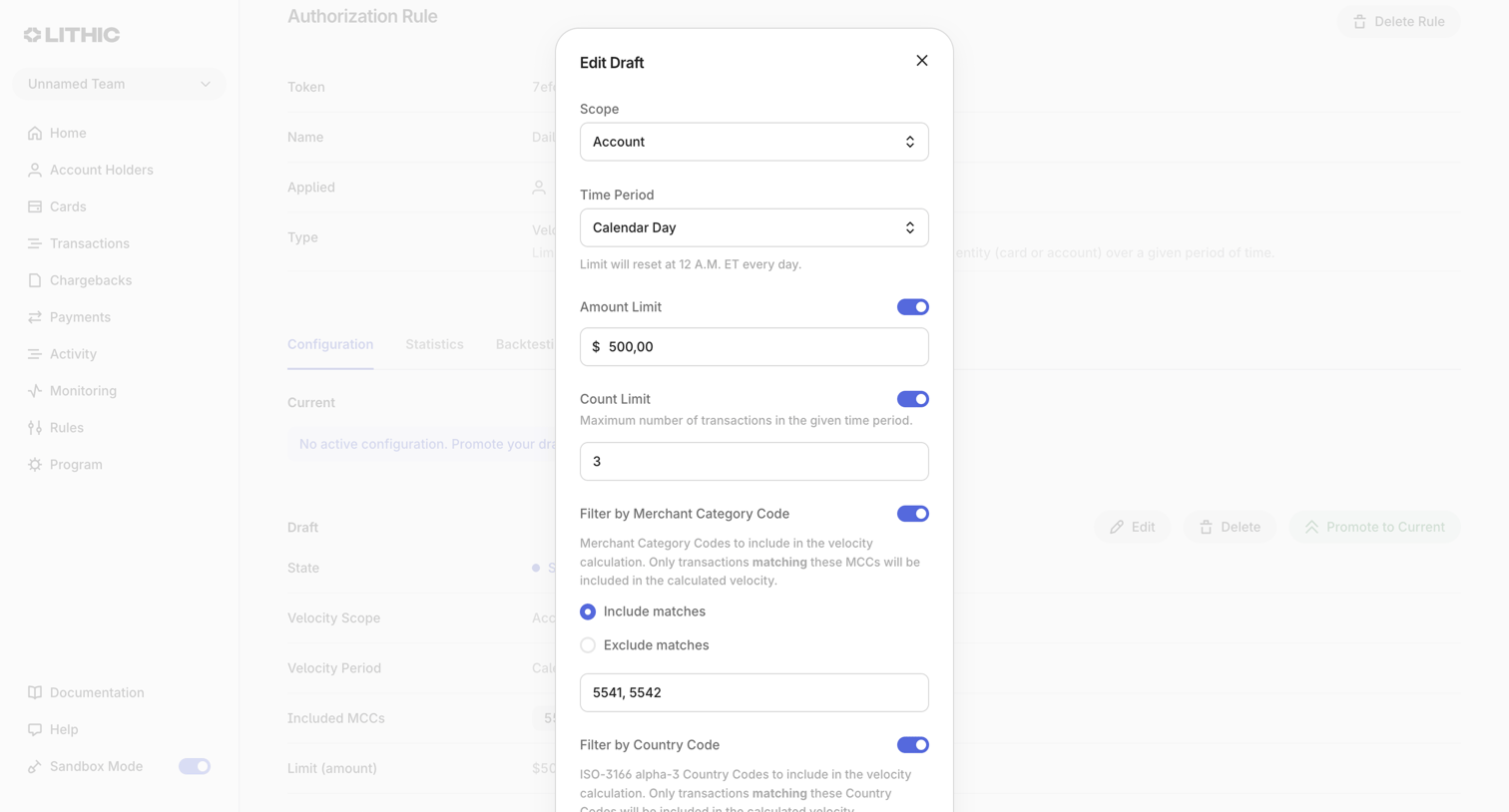Disable Filter by Country Code switch
The image size is (1509, 812).
[x=912, y=745]
